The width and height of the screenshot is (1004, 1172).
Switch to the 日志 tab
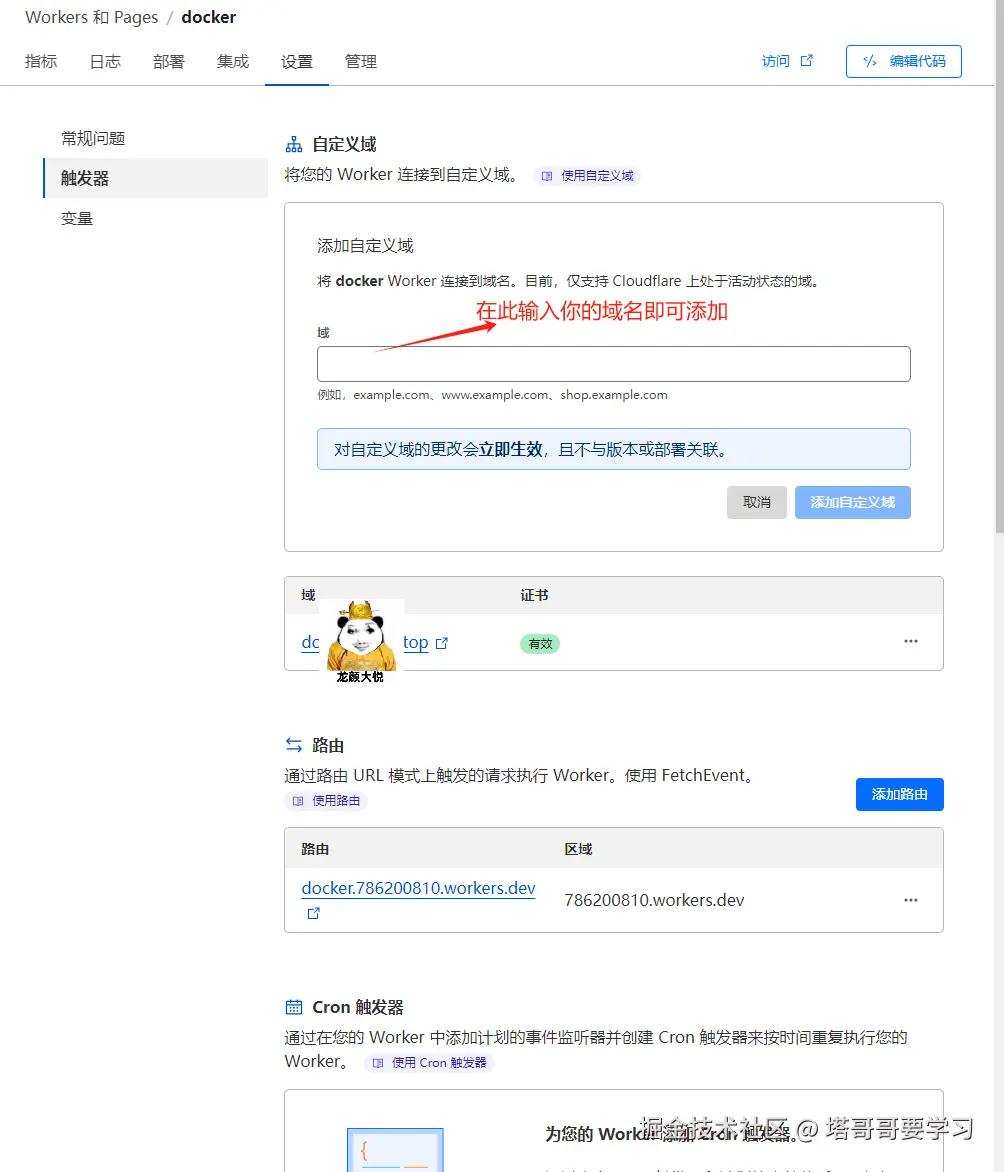tap(105, 61)
